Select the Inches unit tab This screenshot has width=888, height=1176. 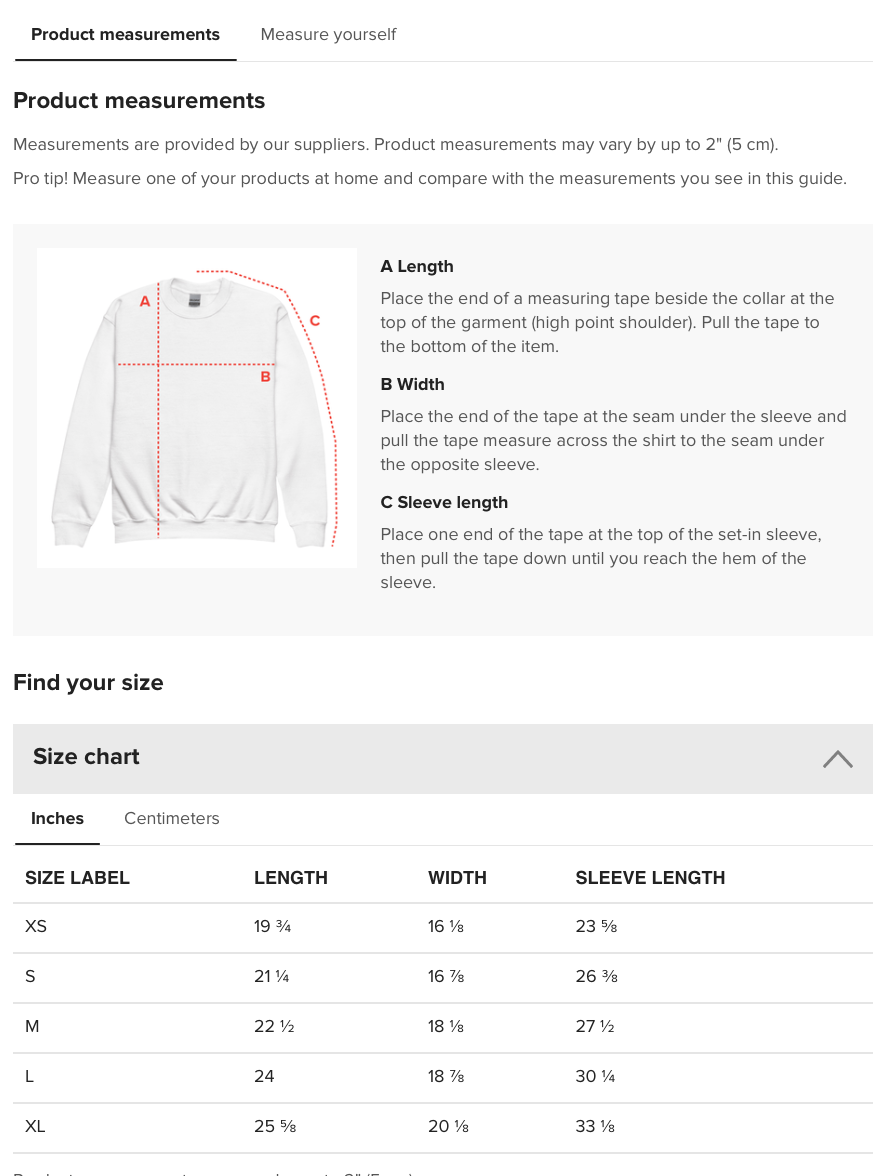[57, 819]
